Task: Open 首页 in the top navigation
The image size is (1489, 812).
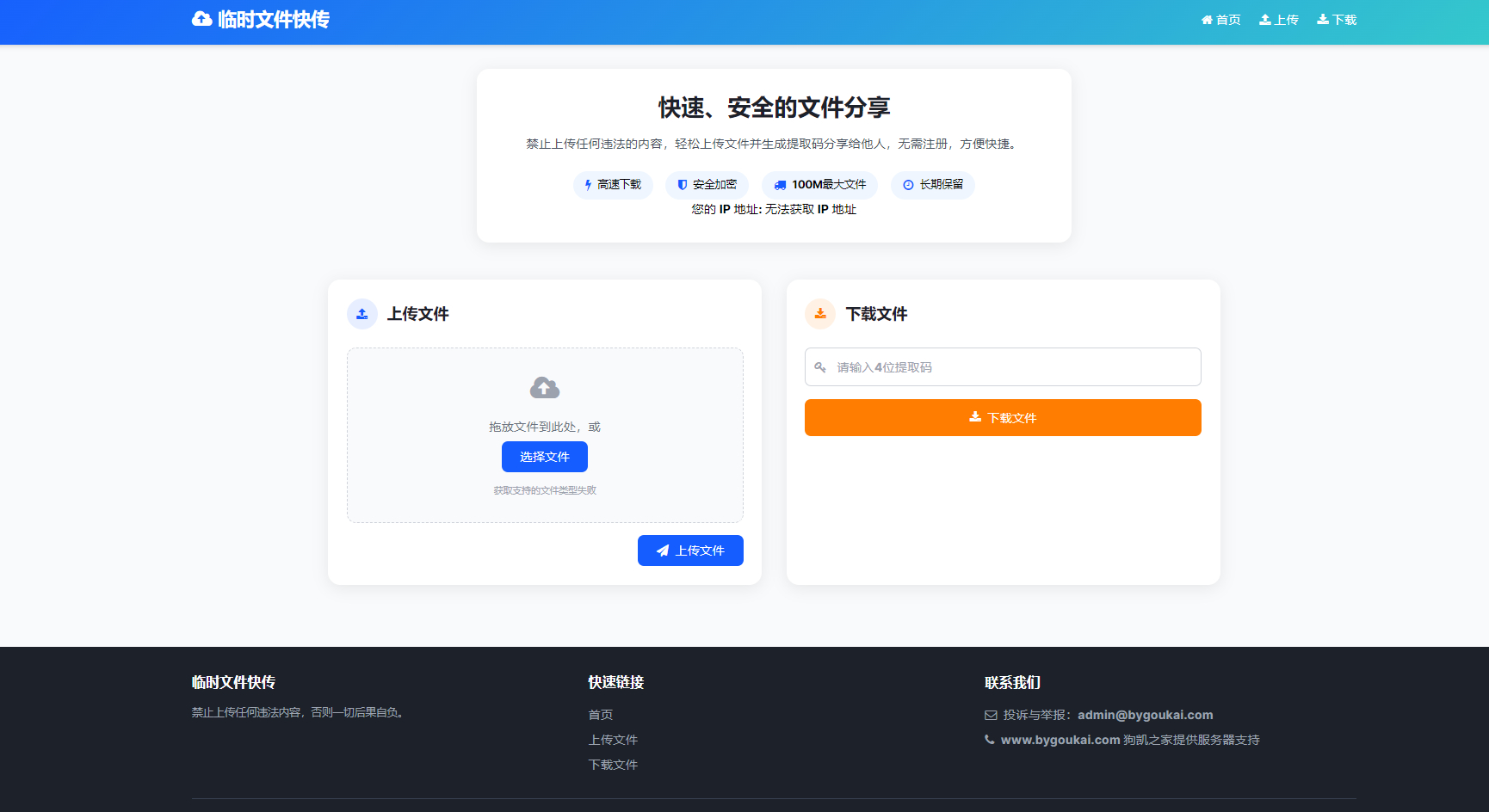Action: tap(1221, 20)
